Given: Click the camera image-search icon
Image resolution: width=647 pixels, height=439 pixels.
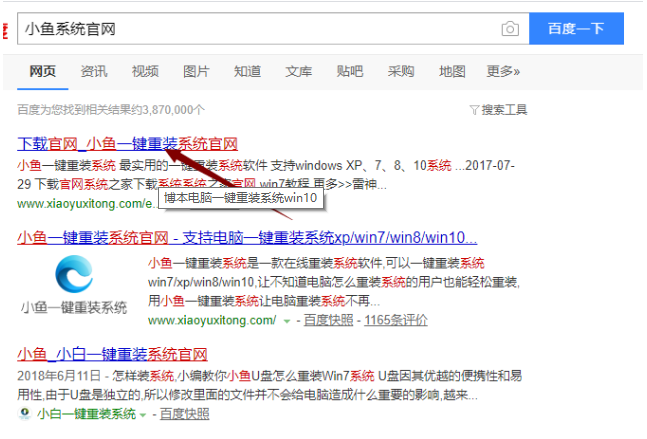Looking at the screenshot, I should tap(510, 29).
